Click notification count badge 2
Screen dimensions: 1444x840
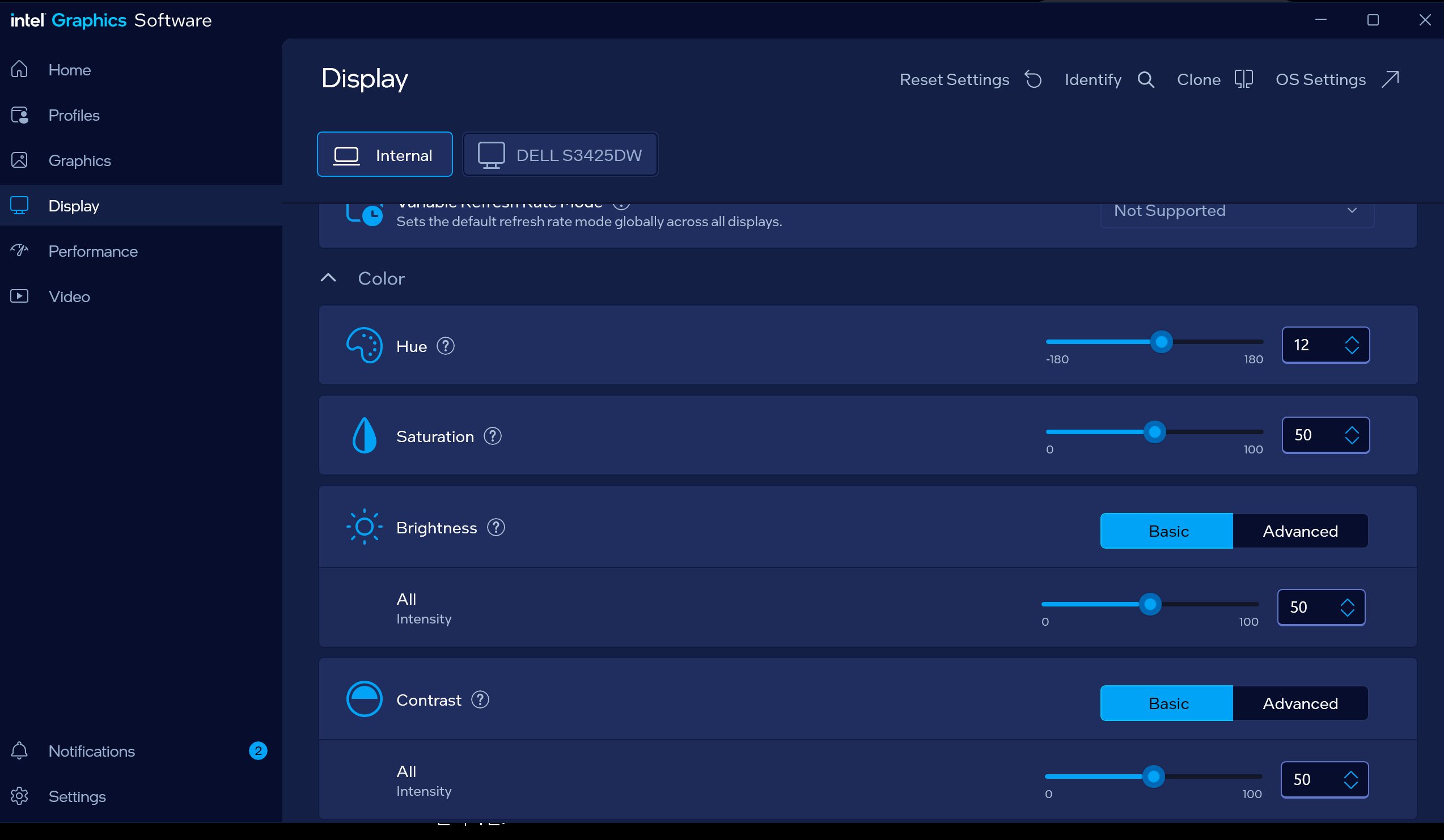click(x=258, y=750)
